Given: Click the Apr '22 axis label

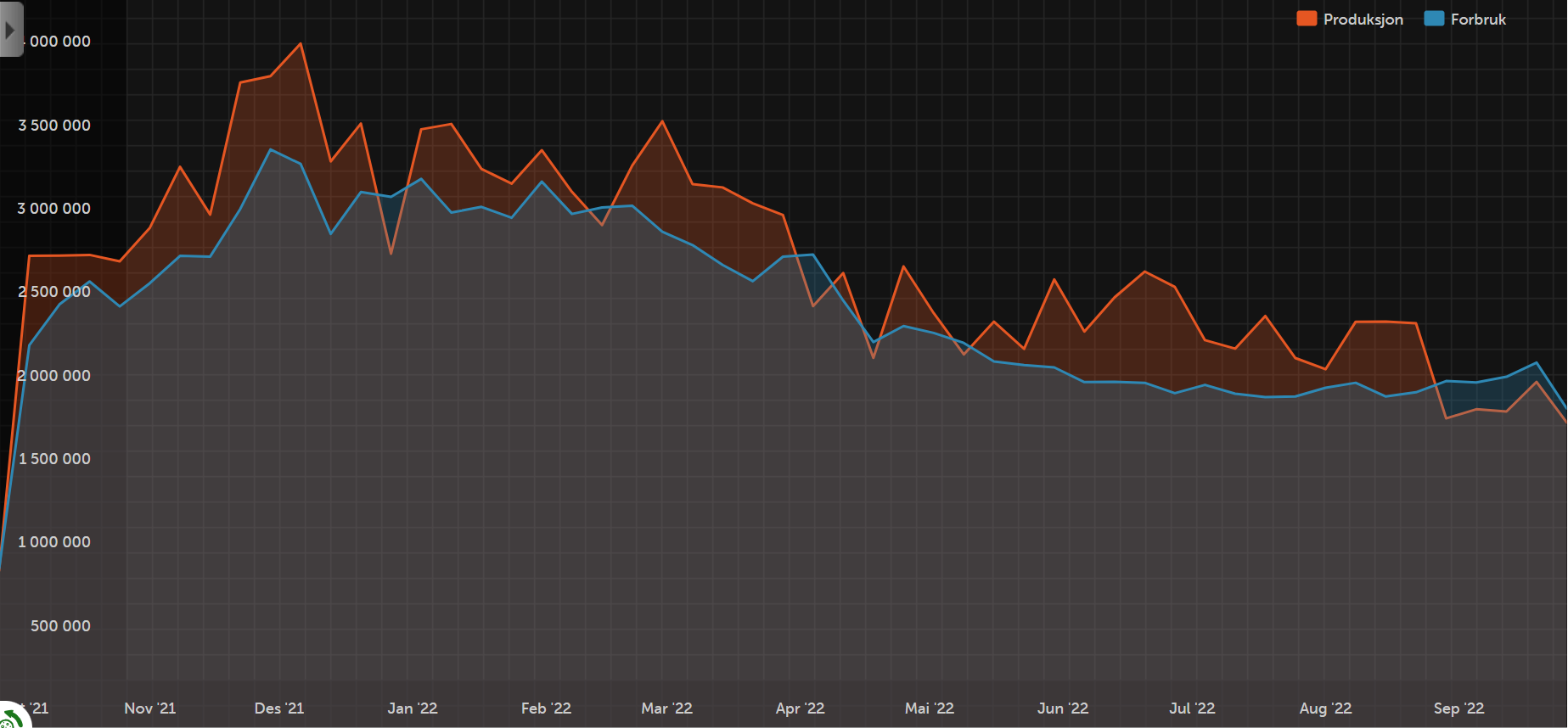Looking at the screenshot, I should point(800,708).
